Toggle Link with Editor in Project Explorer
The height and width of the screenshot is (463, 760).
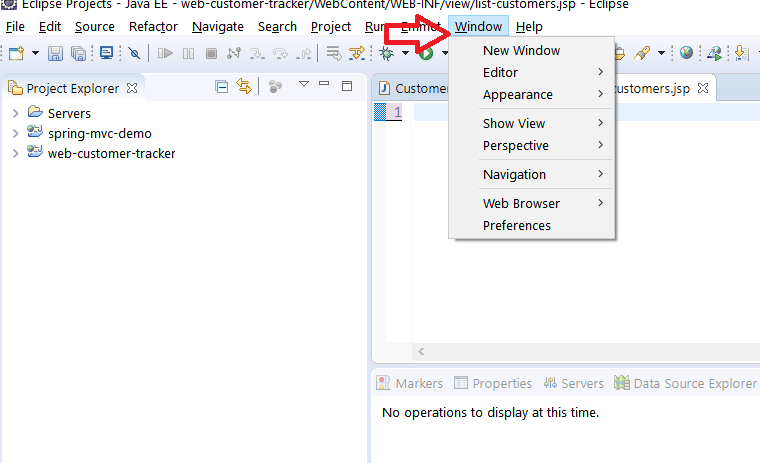tap(244, 87)
